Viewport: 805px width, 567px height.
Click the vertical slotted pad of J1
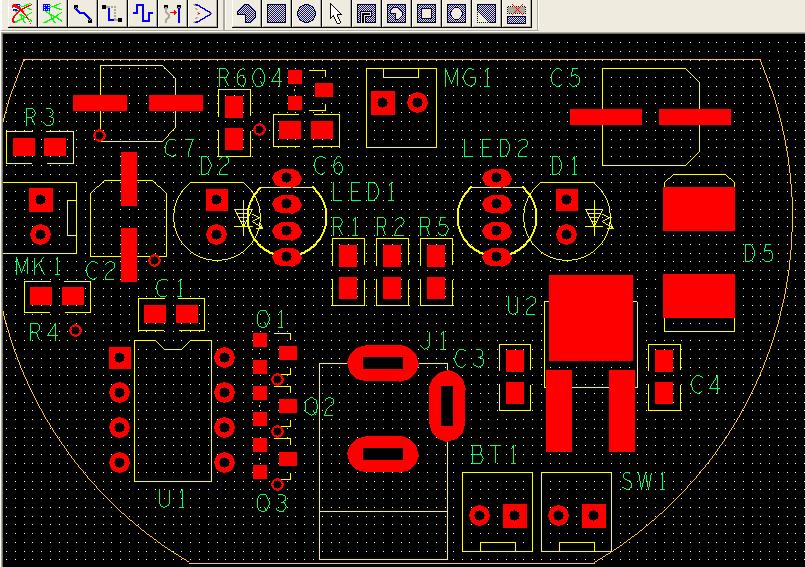pyautogui.click(x=447, y=406)
